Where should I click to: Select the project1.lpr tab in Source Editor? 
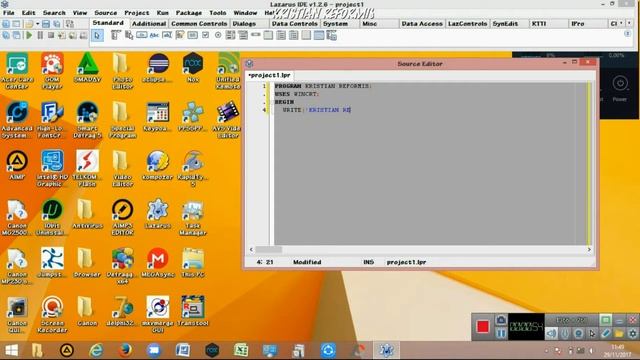tap(269, 76)
